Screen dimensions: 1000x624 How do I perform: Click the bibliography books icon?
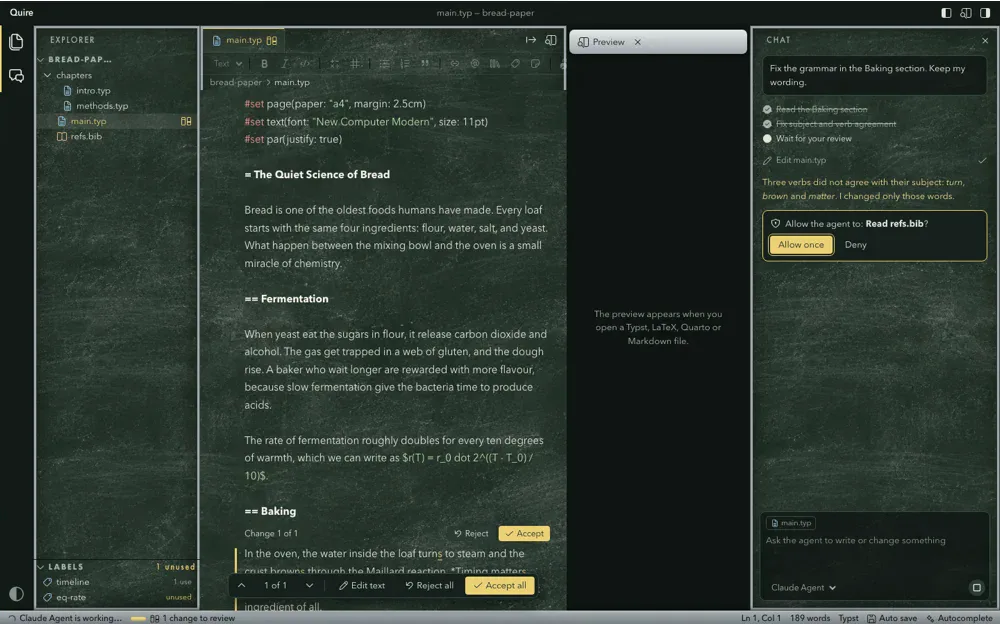pos(495,64)
